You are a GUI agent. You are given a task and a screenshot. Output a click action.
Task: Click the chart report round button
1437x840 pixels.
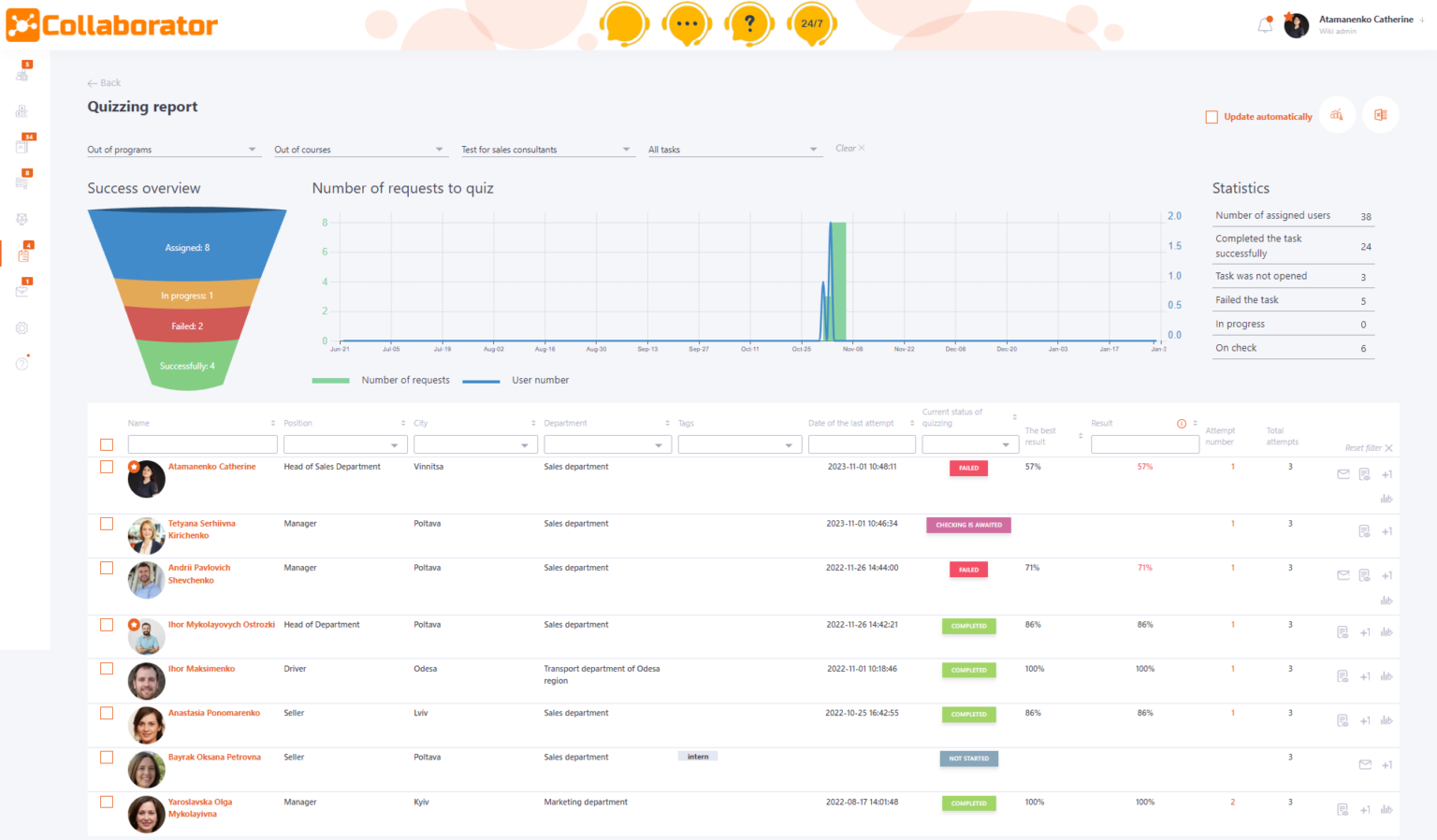[x=1337, y=115]
